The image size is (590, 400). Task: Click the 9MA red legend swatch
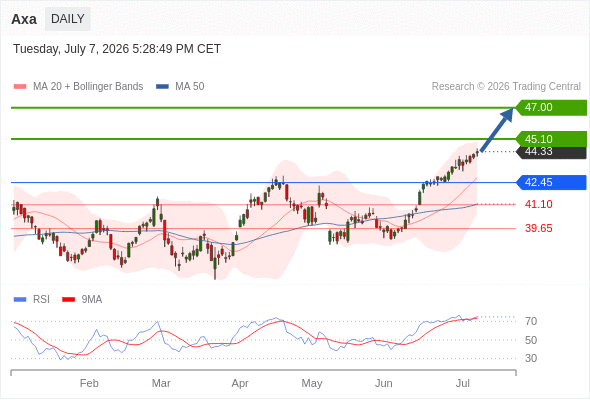pyautogui.click(x=68, y=300)
